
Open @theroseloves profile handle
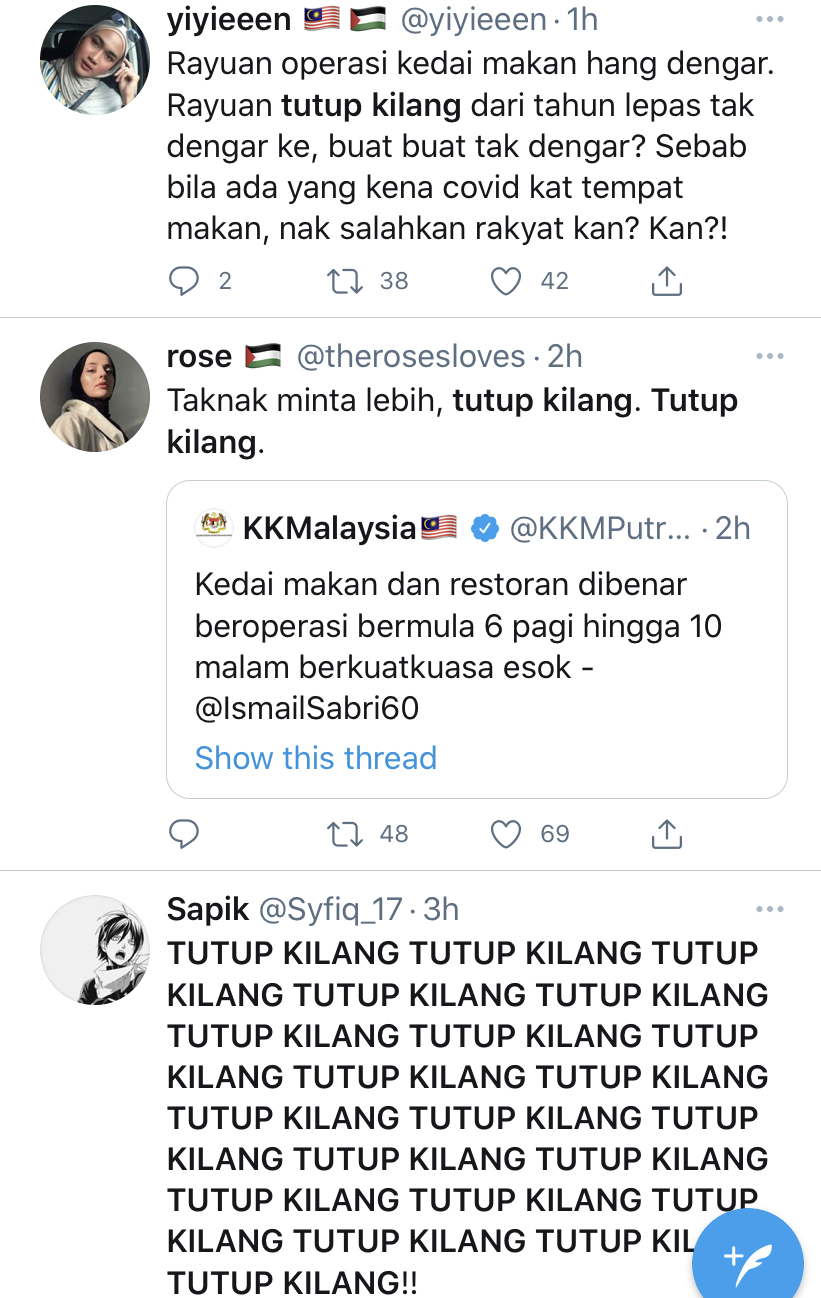[410, 356]
